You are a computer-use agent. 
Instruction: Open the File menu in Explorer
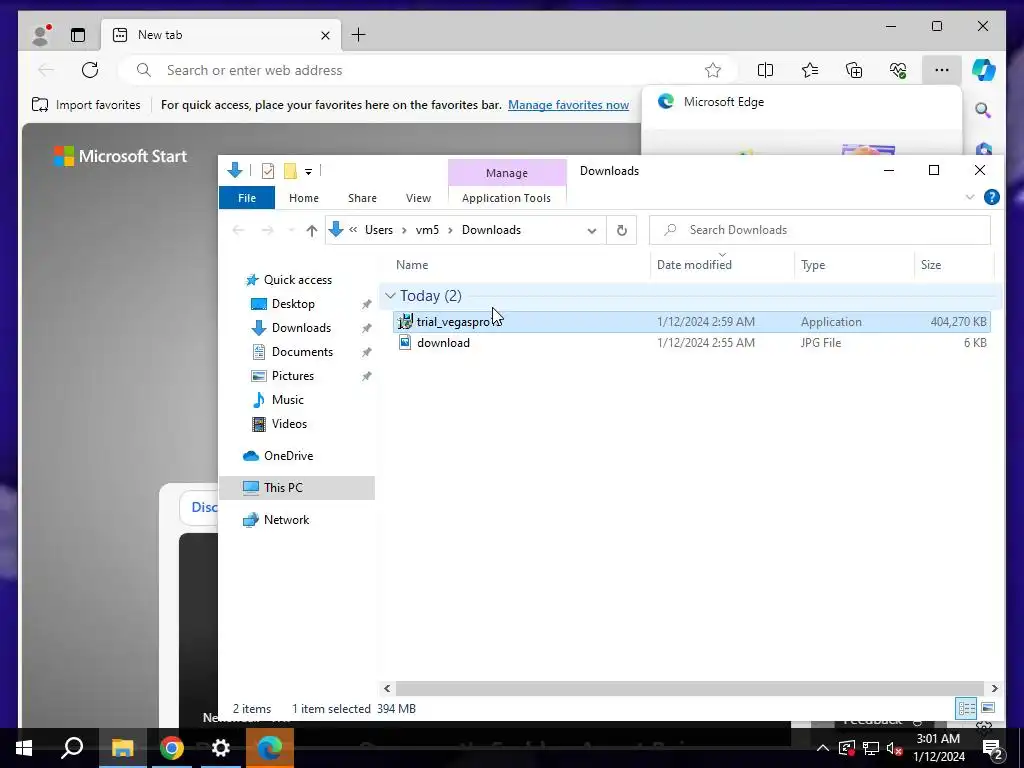tap(247, 198)
